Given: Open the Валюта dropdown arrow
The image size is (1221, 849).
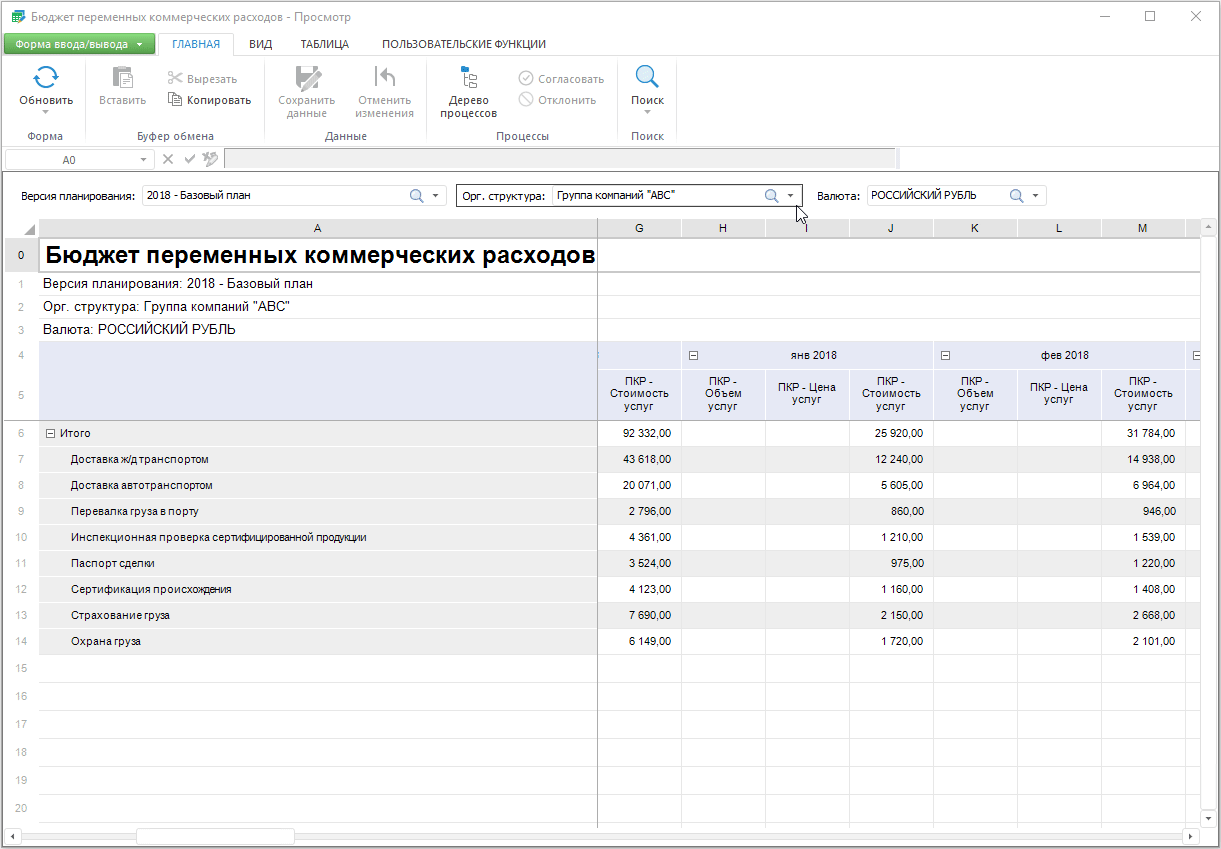Looking at the screenshot, I should (1035, 196).
